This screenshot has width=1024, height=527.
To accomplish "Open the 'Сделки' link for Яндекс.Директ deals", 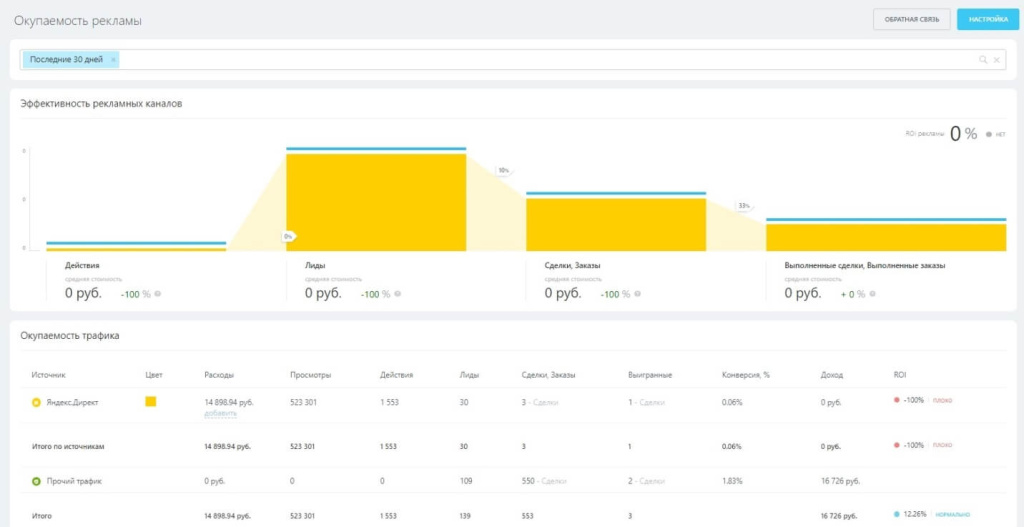I will point(545,401).
